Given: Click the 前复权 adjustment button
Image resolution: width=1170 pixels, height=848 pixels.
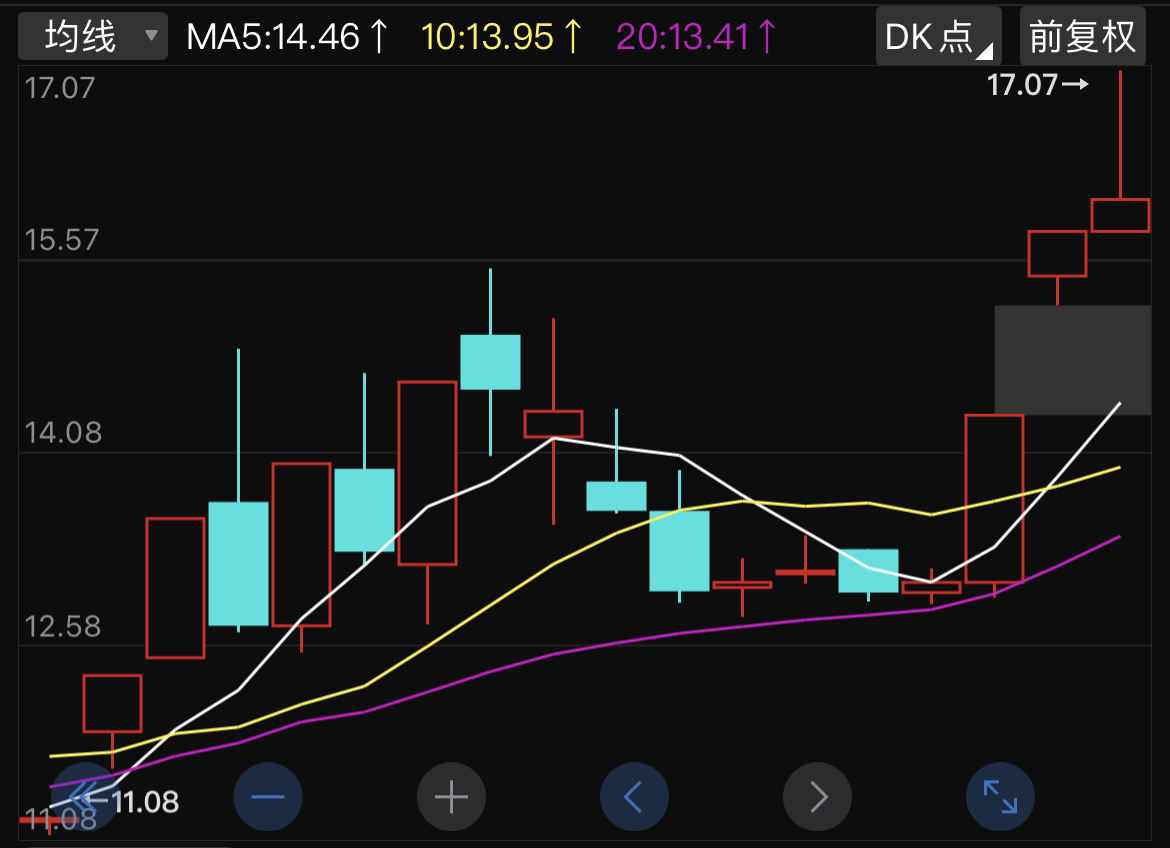Looking at the screenshot, I should pos(1082,37).
